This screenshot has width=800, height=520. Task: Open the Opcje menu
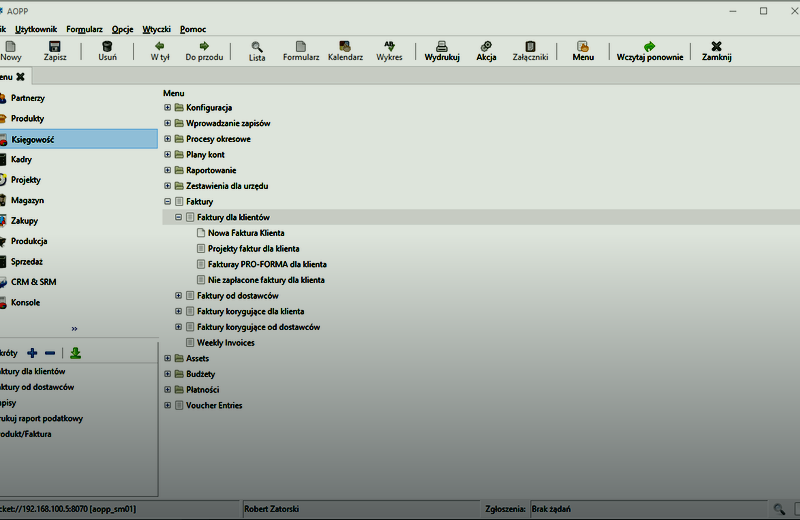point(122,29)
